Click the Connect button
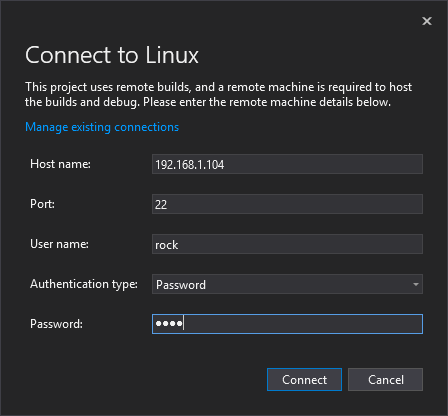This screenshot has height=416, width=448. coord(304,379)
